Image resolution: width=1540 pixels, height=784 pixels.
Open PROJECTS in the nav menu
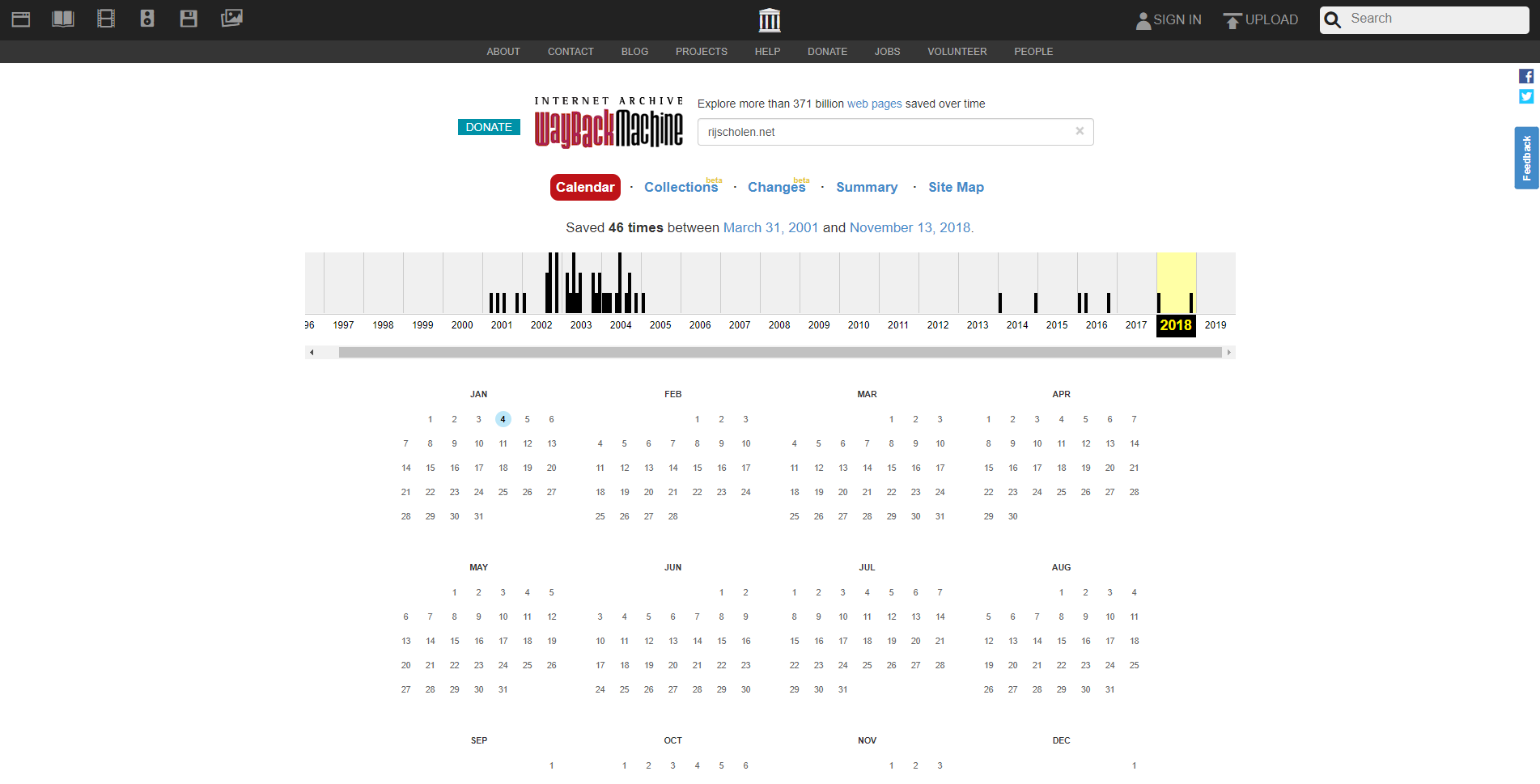702,52
